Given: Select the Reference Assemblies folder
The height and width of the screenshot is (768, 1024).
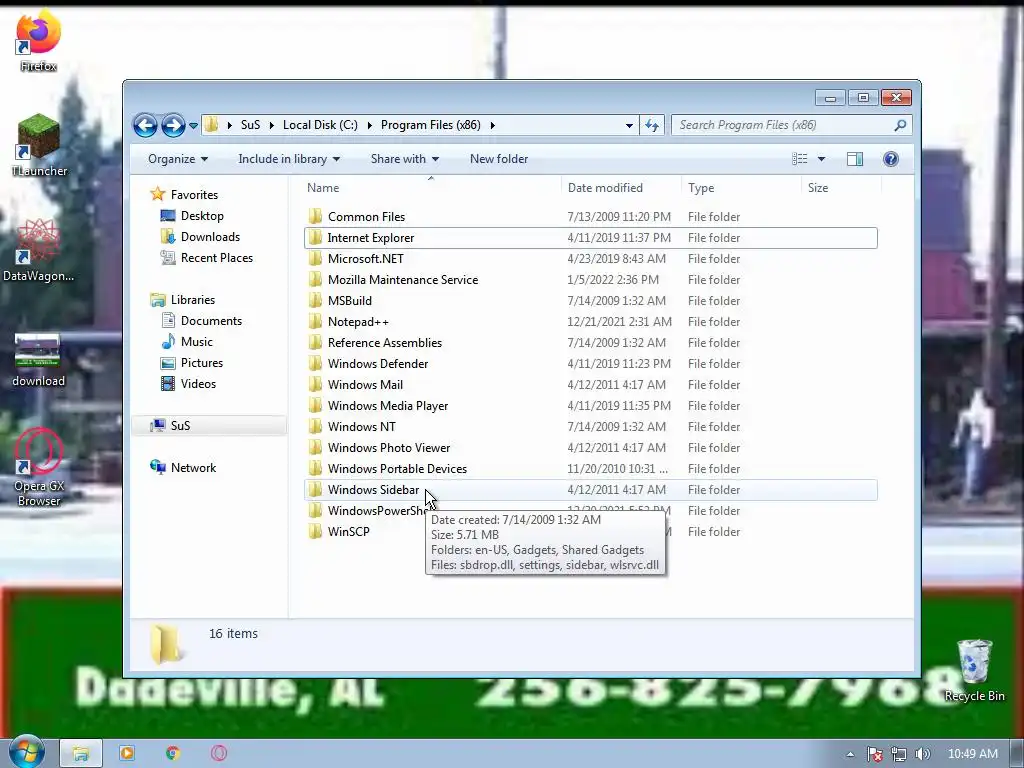Looking at the screenshot, I should [590, 342].
